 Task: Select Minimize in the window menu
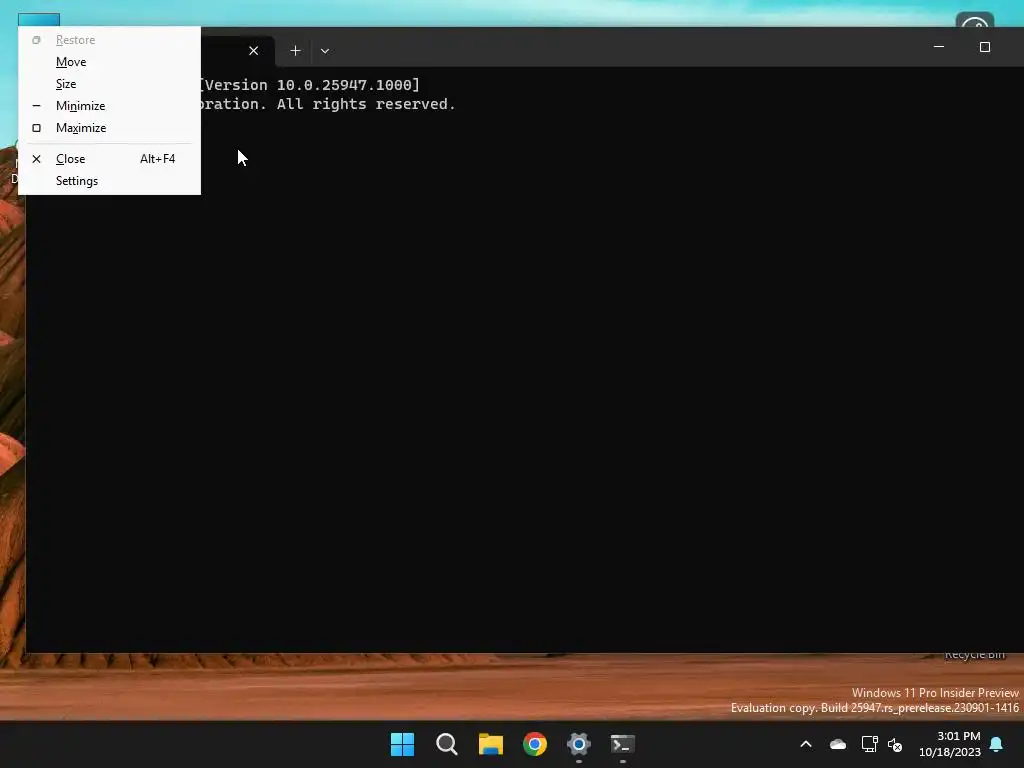tap(109, 106)
